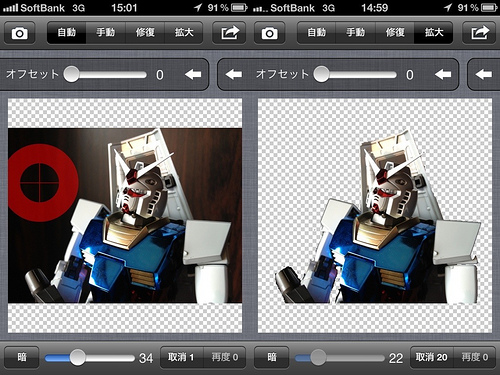
Task: Click オフセット slider knob in right screenshot
Action: 321,74
